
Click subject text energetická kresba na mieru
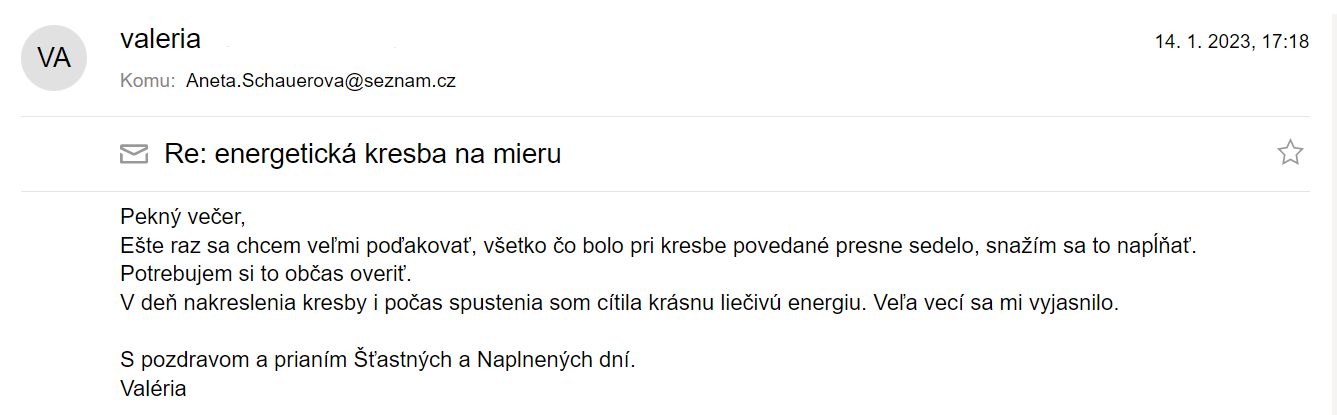(x=388, y=154)
